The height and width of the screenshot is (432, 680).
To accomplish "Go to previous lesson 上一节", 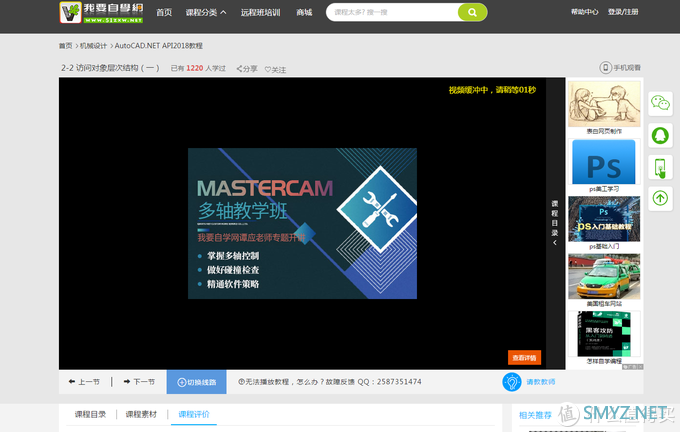I will [x=84, y=382].
